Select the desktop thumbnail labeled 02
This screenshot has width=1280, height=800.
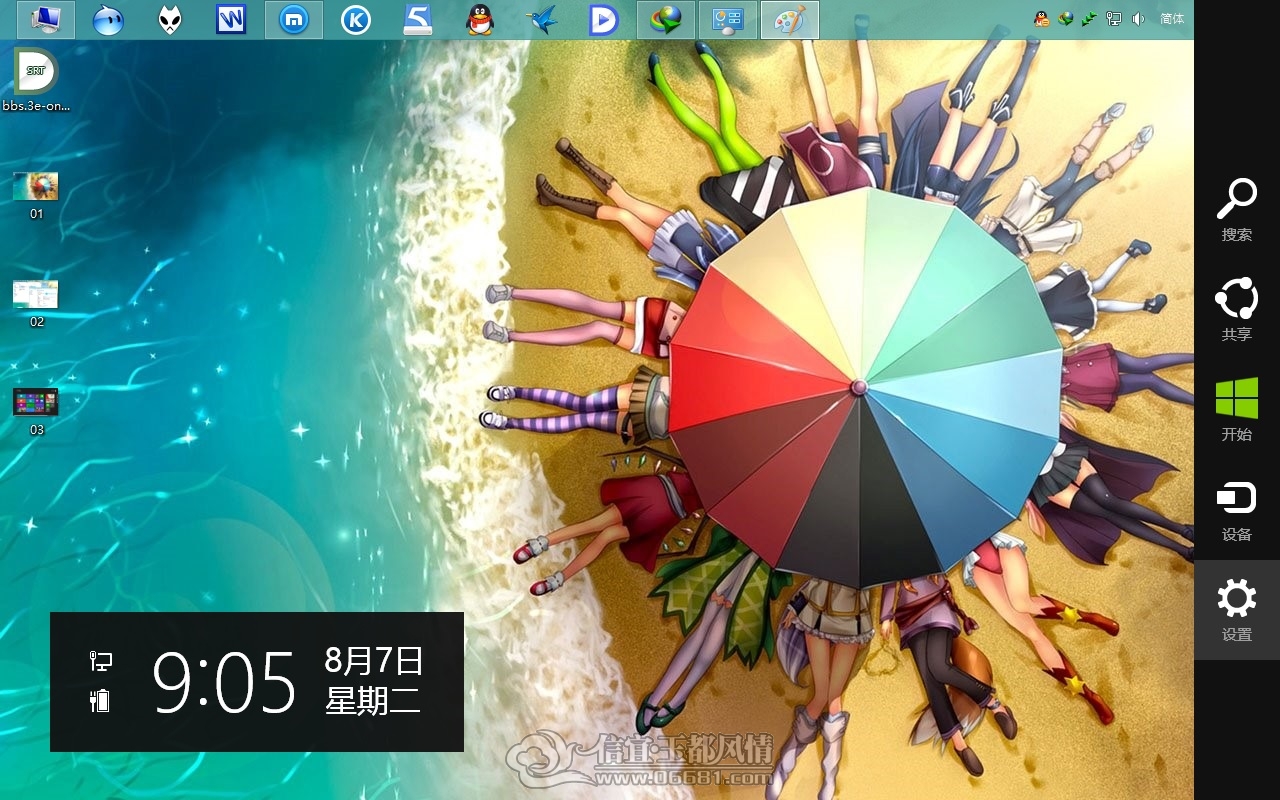click(x=36, y=303)
